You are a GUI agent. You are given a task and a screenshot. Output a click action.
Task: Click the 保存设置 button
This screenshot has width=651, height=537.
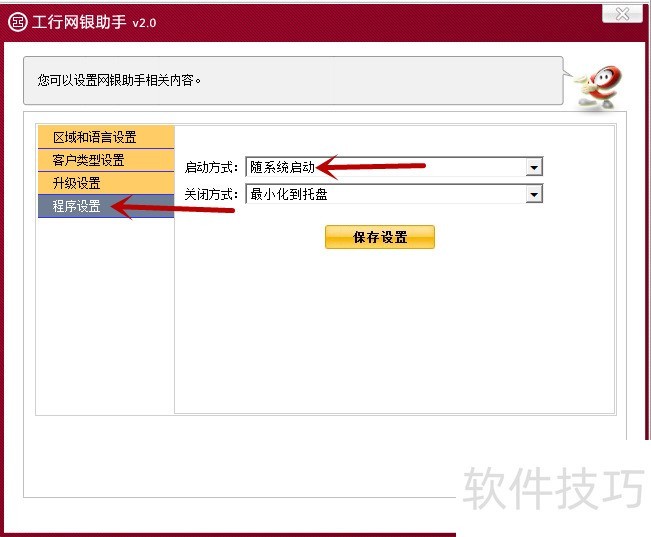380,237
